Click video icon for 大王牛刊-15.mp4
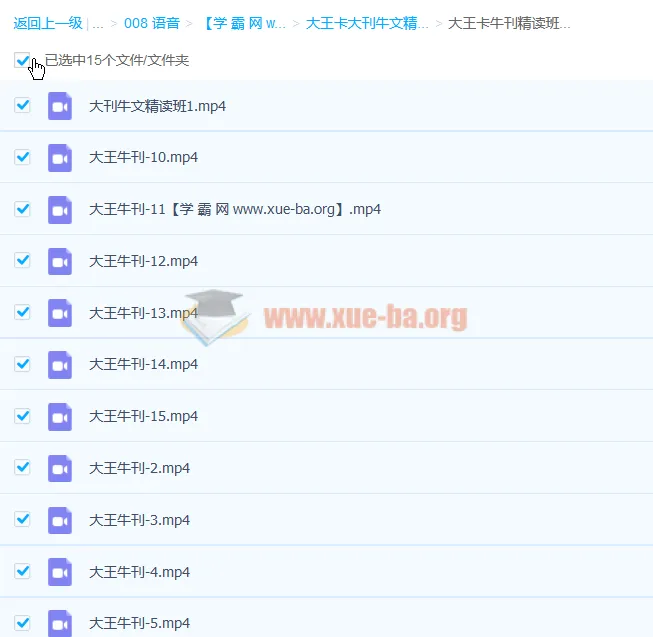The image size is (653, 637). click(60, 416)
